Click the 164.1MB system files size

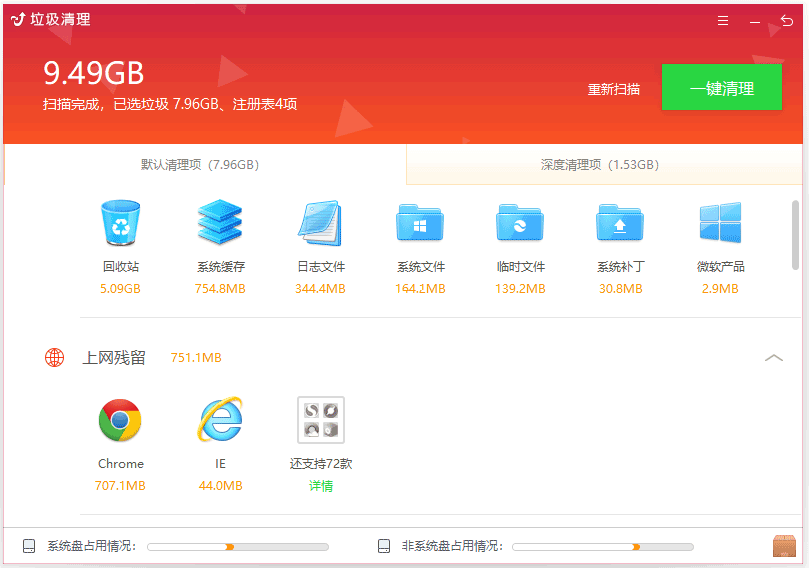[x=420, y=288]
